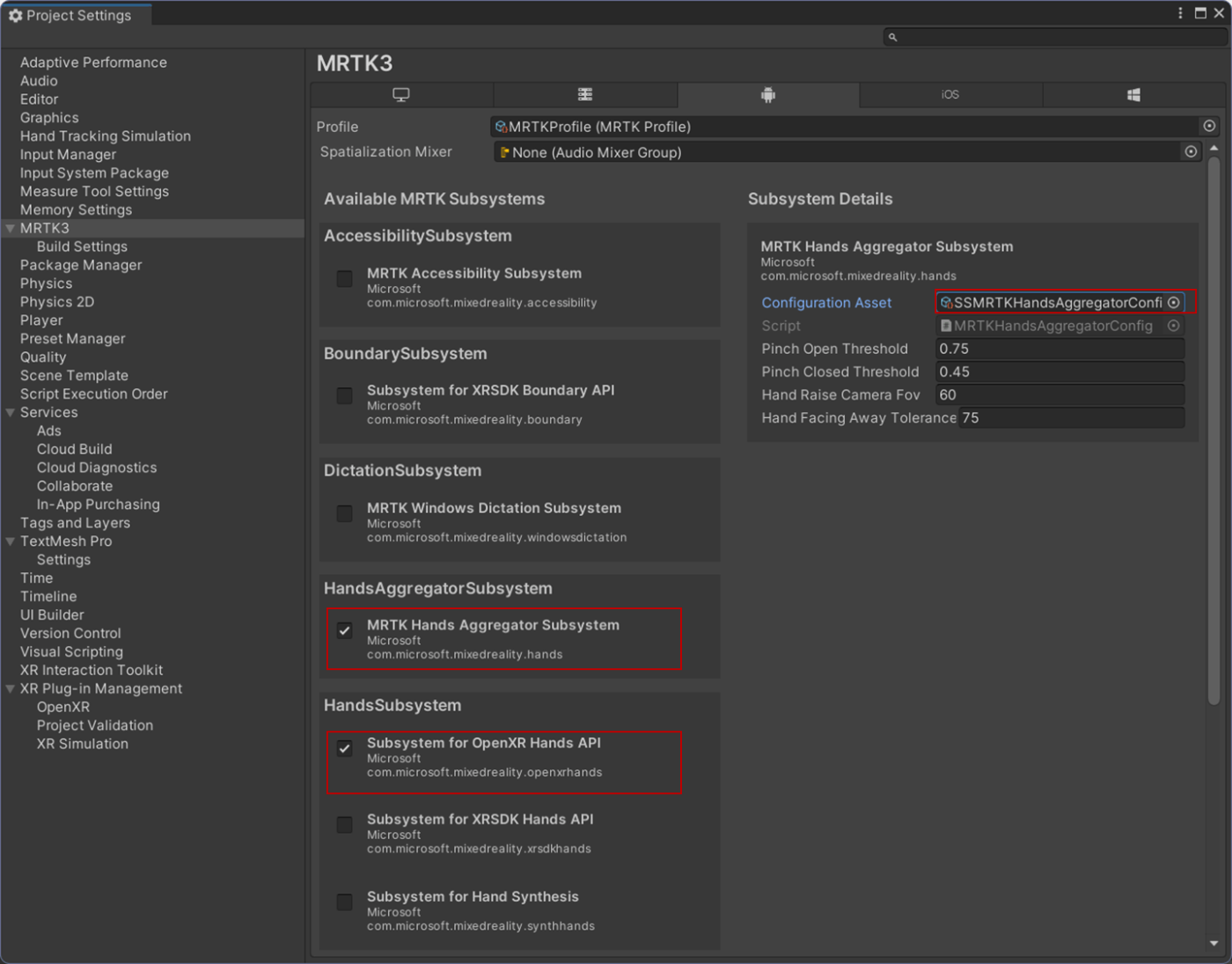This screenshot has width=1232, height=964.
Task: Open Hand Tracking Simulation settings
Action: point(106,136)
